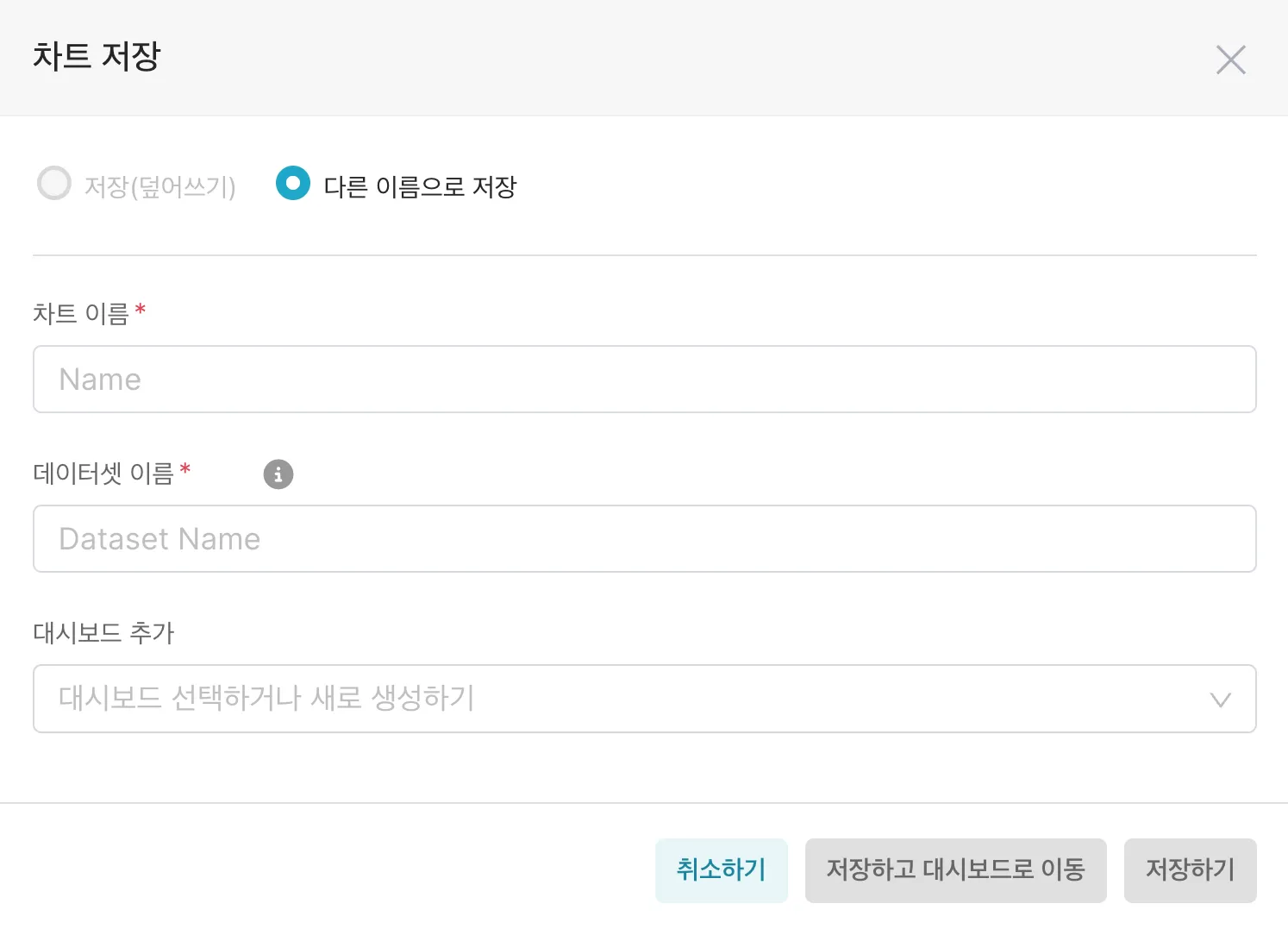This screenshot has height=935, width=1288.
Task: Click the red asterisk next to 차트 이름
Action: click(141, 310)
